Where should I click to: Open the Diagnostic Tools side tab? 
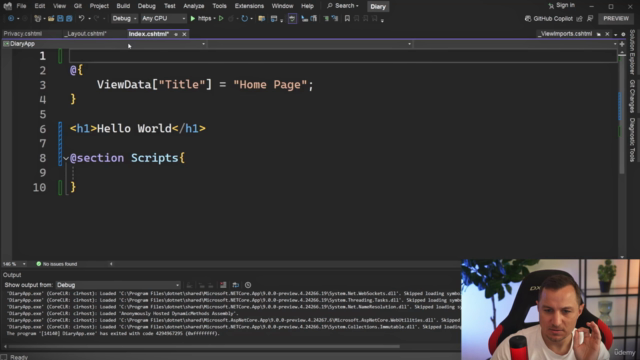[632, 140]
